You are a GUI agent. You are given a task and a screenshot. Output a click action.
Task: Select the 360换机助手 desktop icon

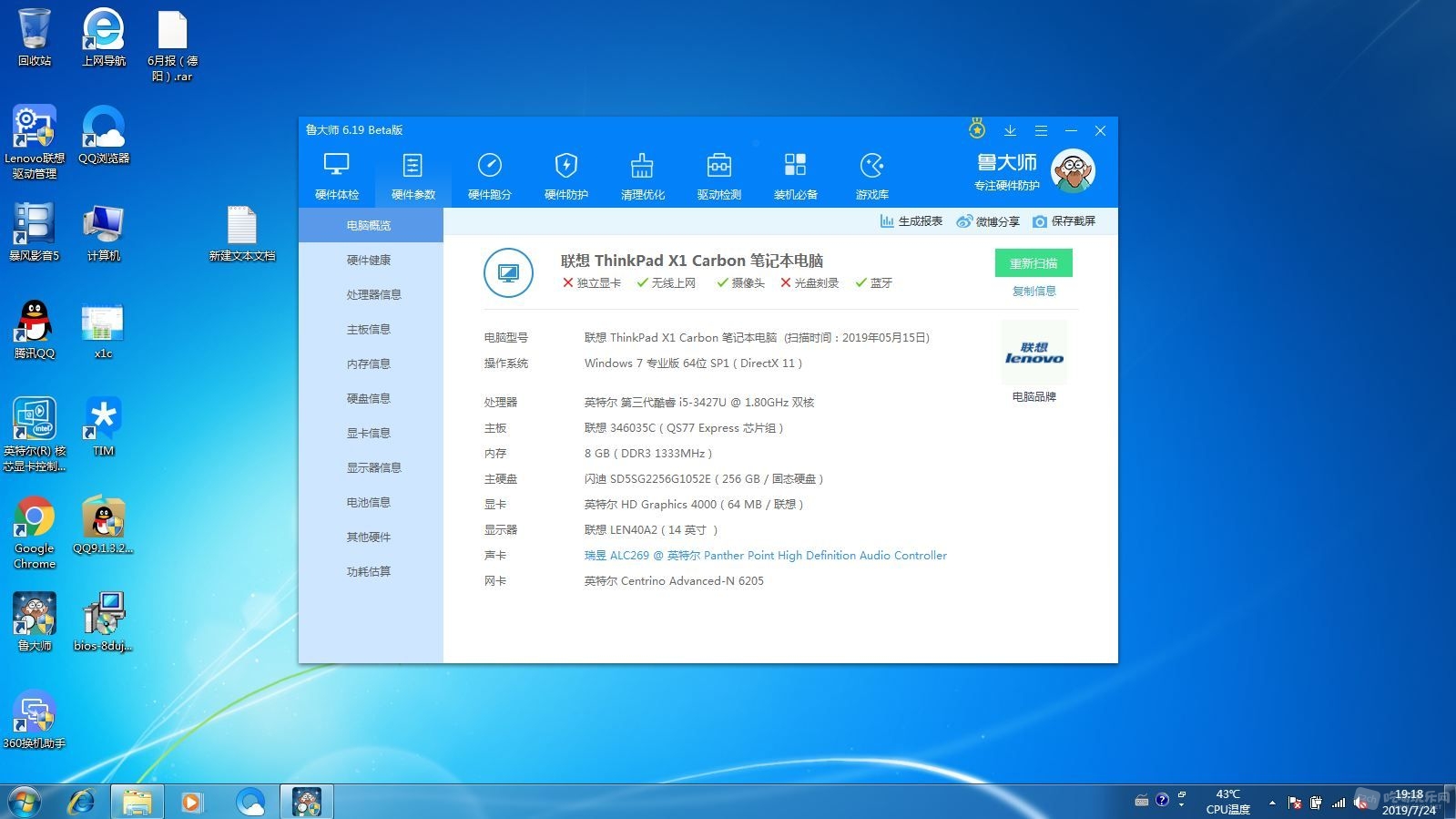coord(35,720)
